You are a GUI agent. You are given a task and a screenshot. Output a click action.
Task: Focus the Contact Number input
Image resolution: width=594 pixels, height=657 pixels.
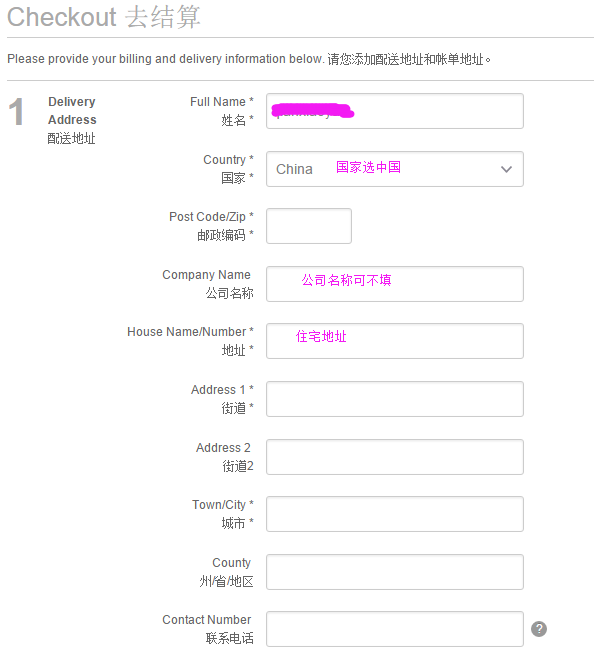click(395, 629)
